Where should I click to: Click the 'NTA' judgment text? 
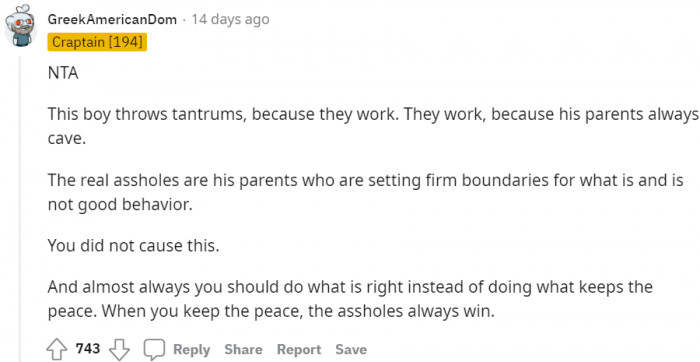[x=63, y=73]
